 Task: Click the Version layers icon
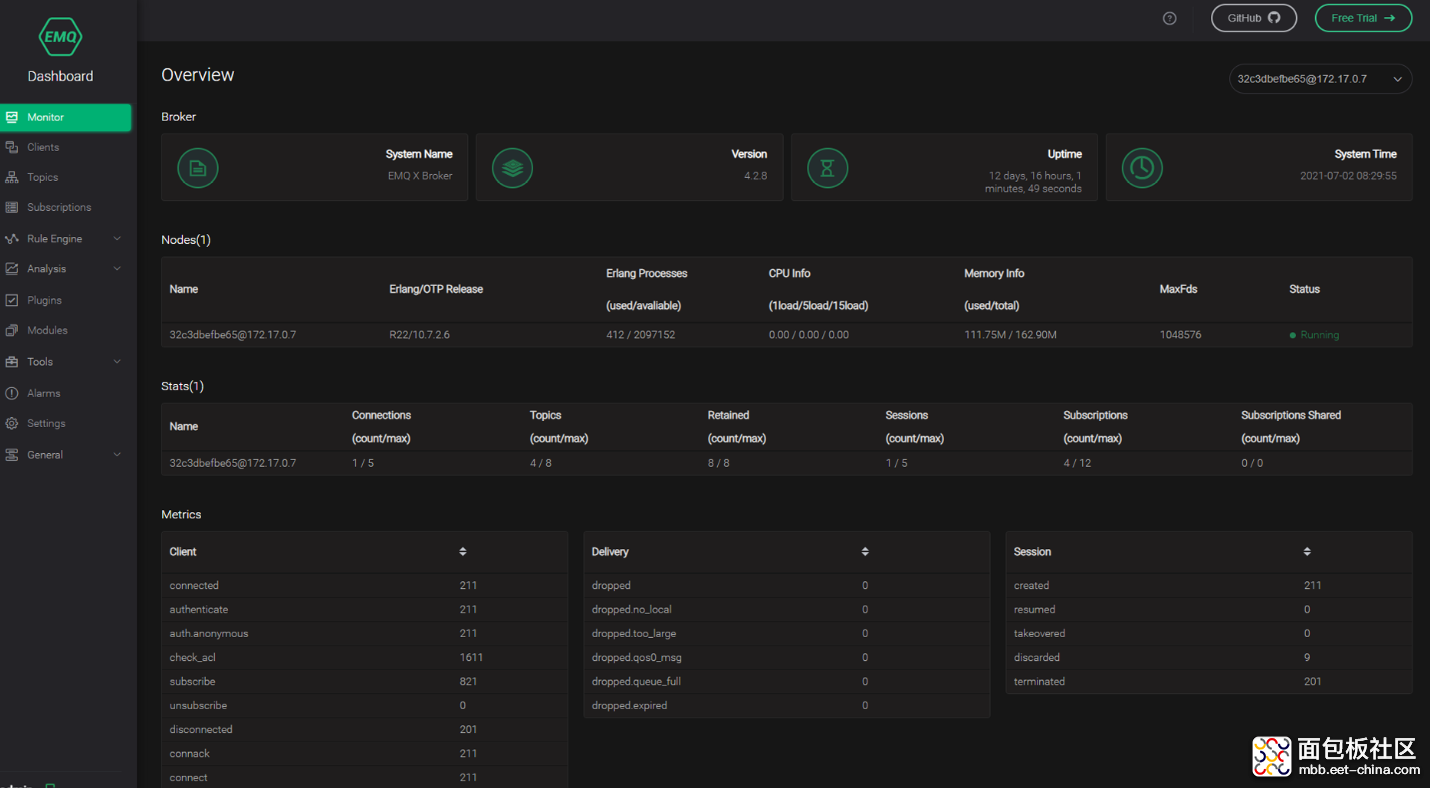(513, 168)
